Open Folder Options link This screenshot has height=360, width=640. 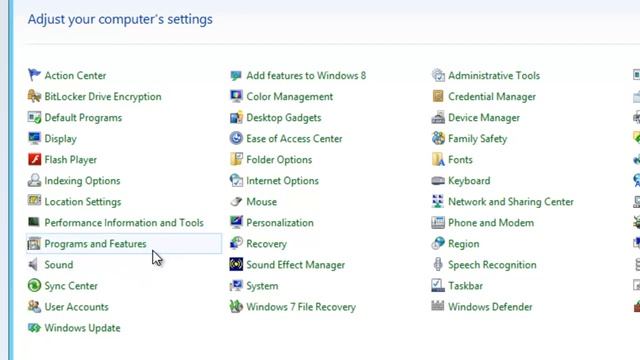pyautogui.click(x=279, y=160)
